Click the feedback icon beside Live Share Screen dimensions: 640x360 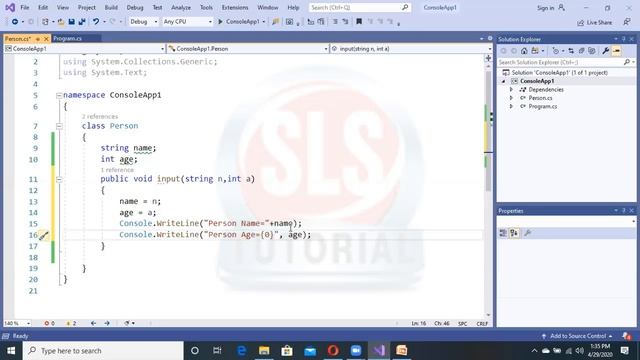pyautogui.click(x=627, y=22)
